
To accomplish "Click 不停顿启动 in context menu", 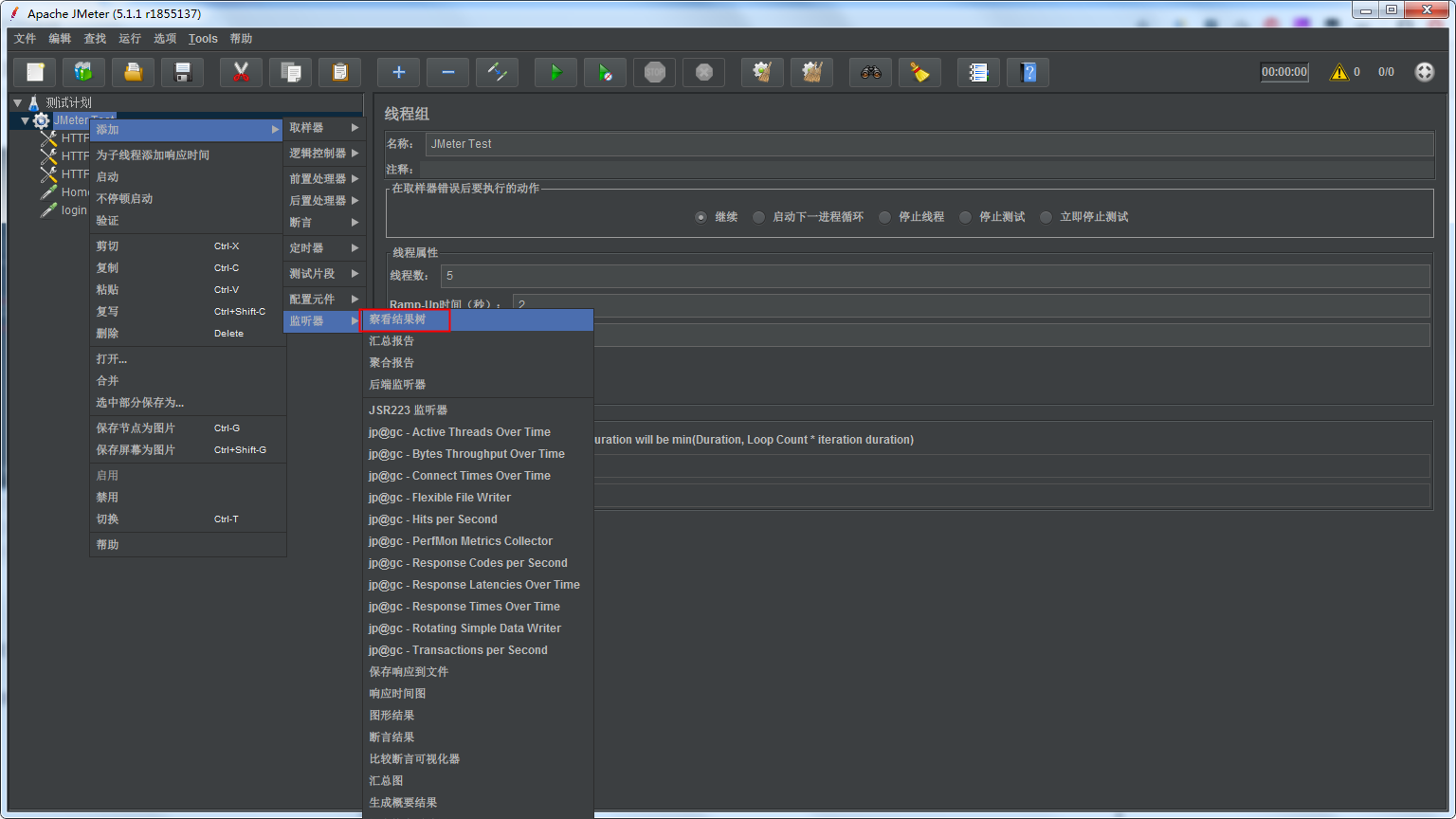I will click(x=188, y=199).
